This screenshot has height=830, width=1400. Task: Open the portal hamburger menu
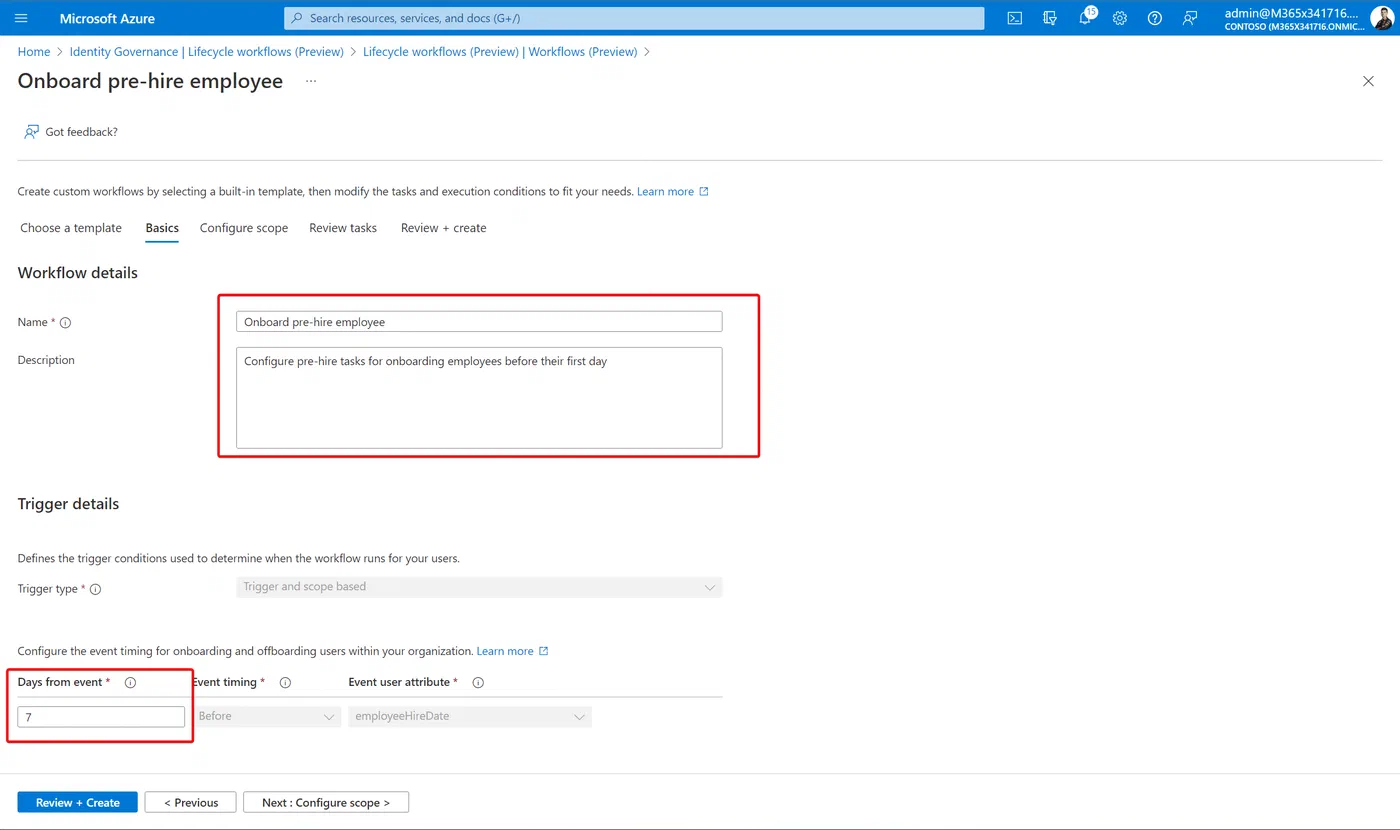(x=21, y=18)
